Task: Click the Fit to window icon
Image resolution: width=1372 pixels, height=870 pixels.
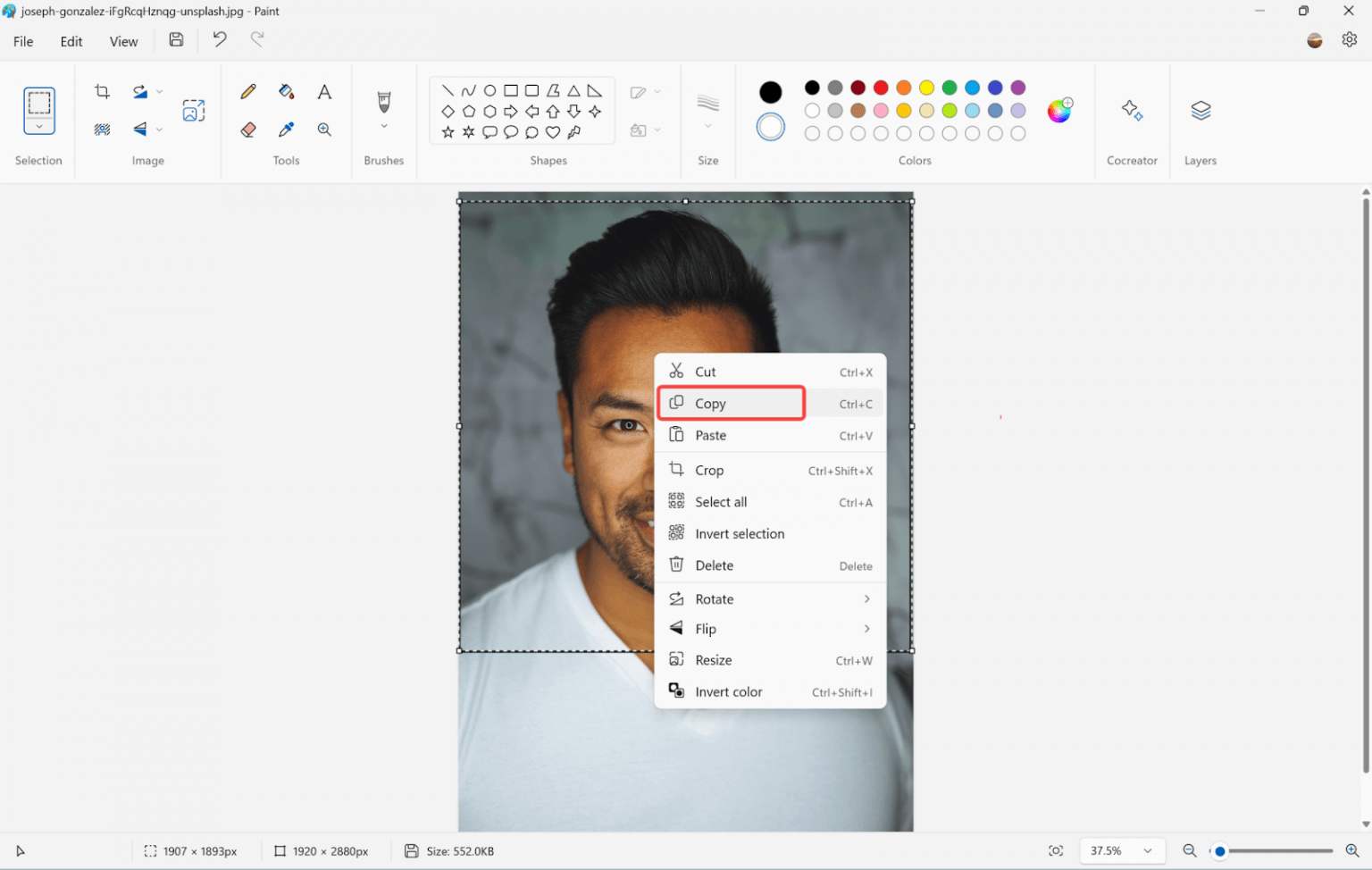Action: pos(1056,850)
